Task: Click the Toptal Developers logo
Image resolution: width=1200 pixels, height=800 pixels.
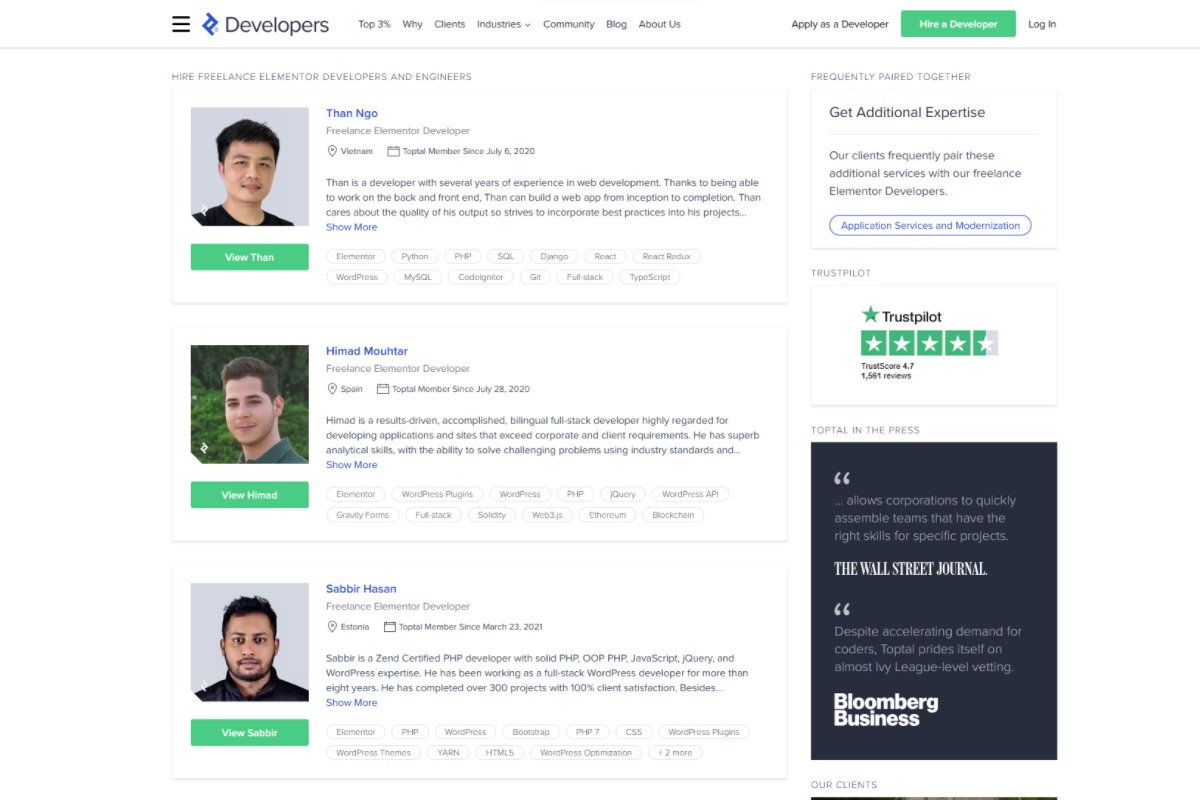Action: click(x=265, y=24)
